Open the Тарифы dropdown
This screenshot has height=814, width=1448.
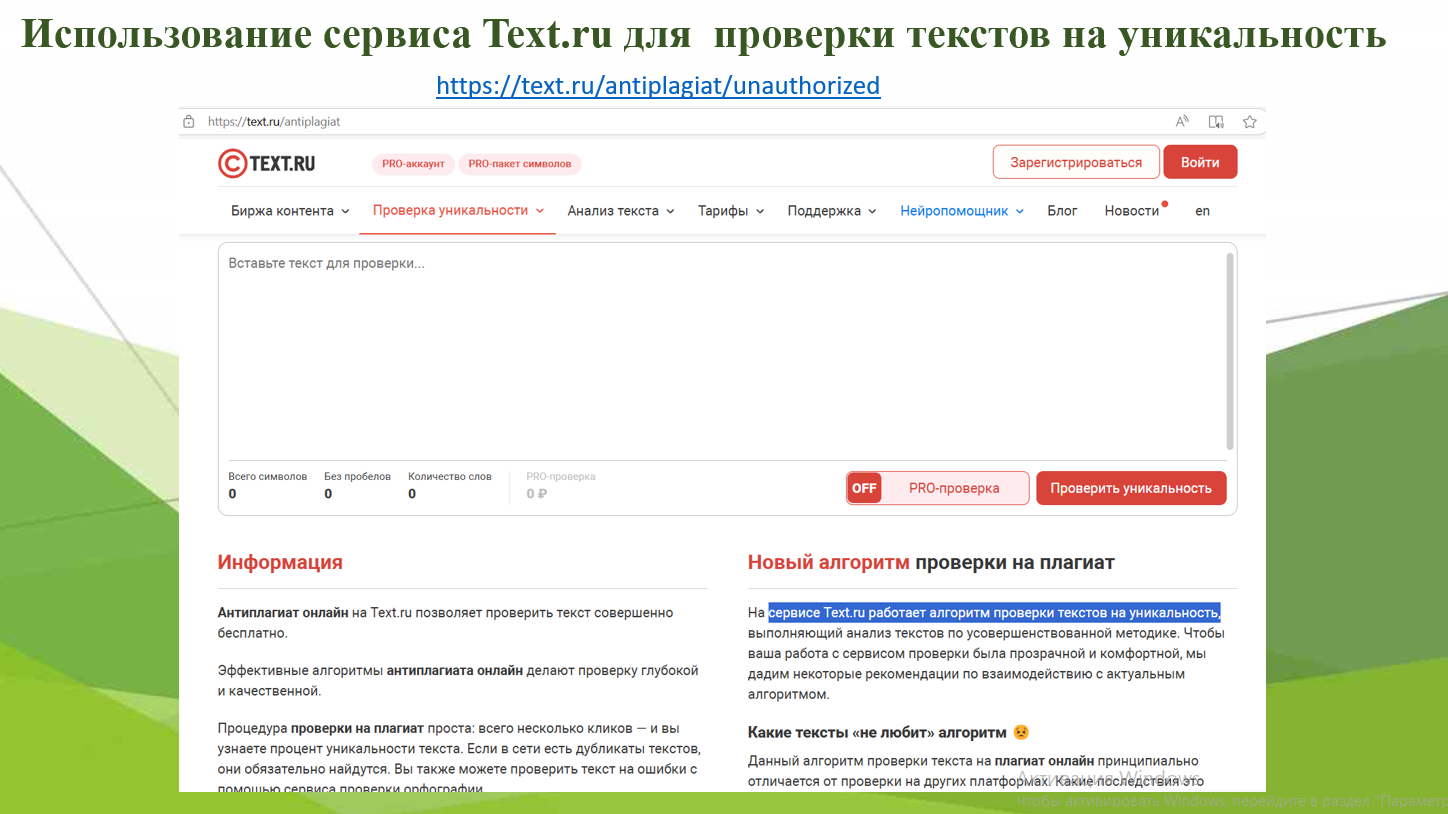(x=731, y=211)
